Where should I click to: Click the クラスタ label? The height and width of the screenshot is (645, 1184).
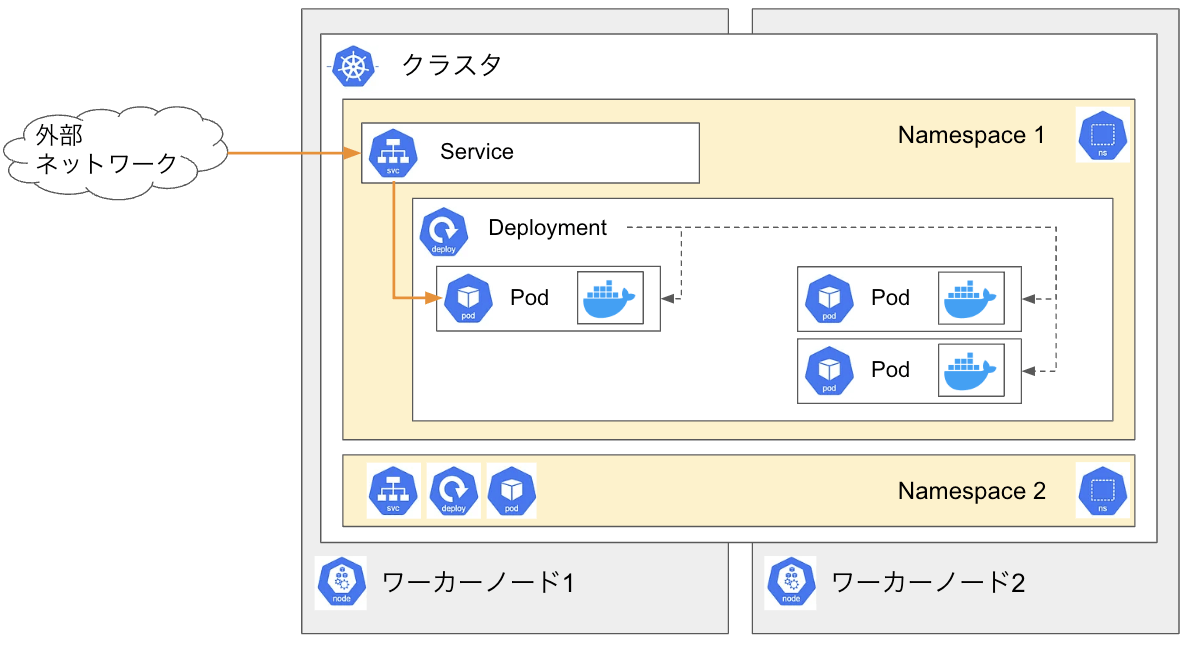click(x=452, y=65)
